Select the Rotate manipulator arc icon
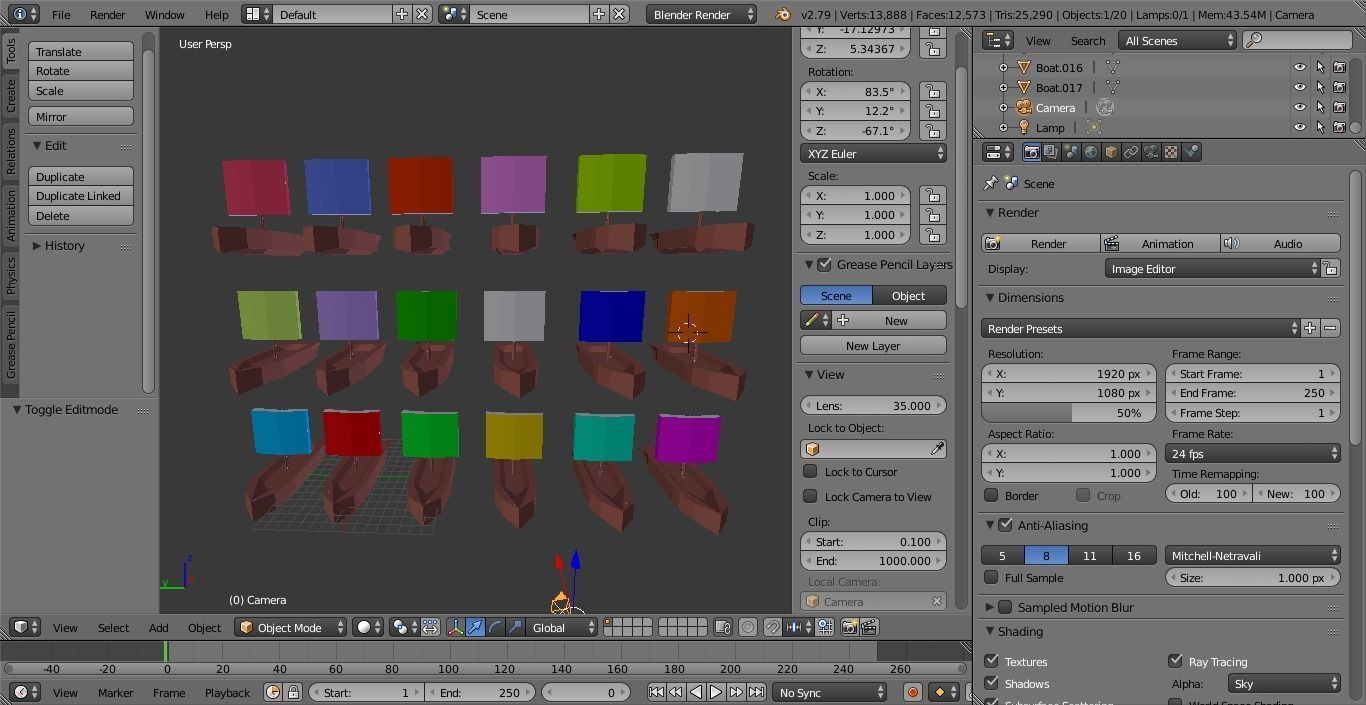Image resolution: width=1366 pixels, height=705 pixels. coord(495,627)
